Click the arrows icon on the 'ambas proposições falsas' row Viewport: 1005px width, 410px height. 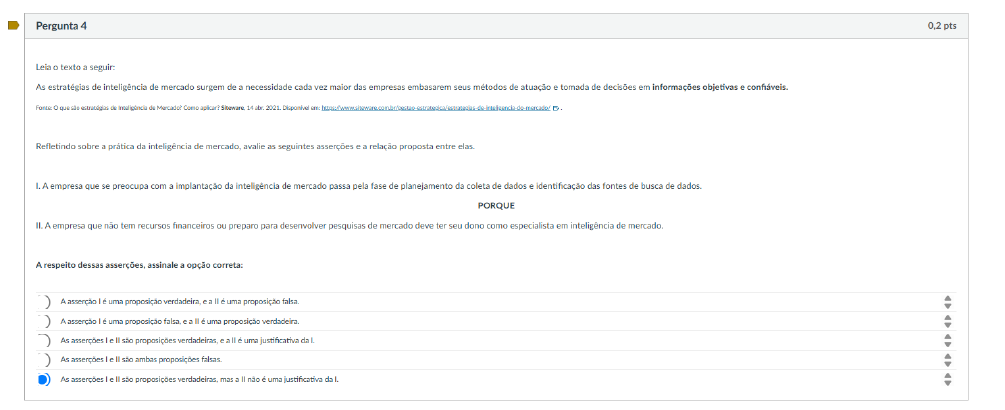pyautogui.click(x=948, y=359)
